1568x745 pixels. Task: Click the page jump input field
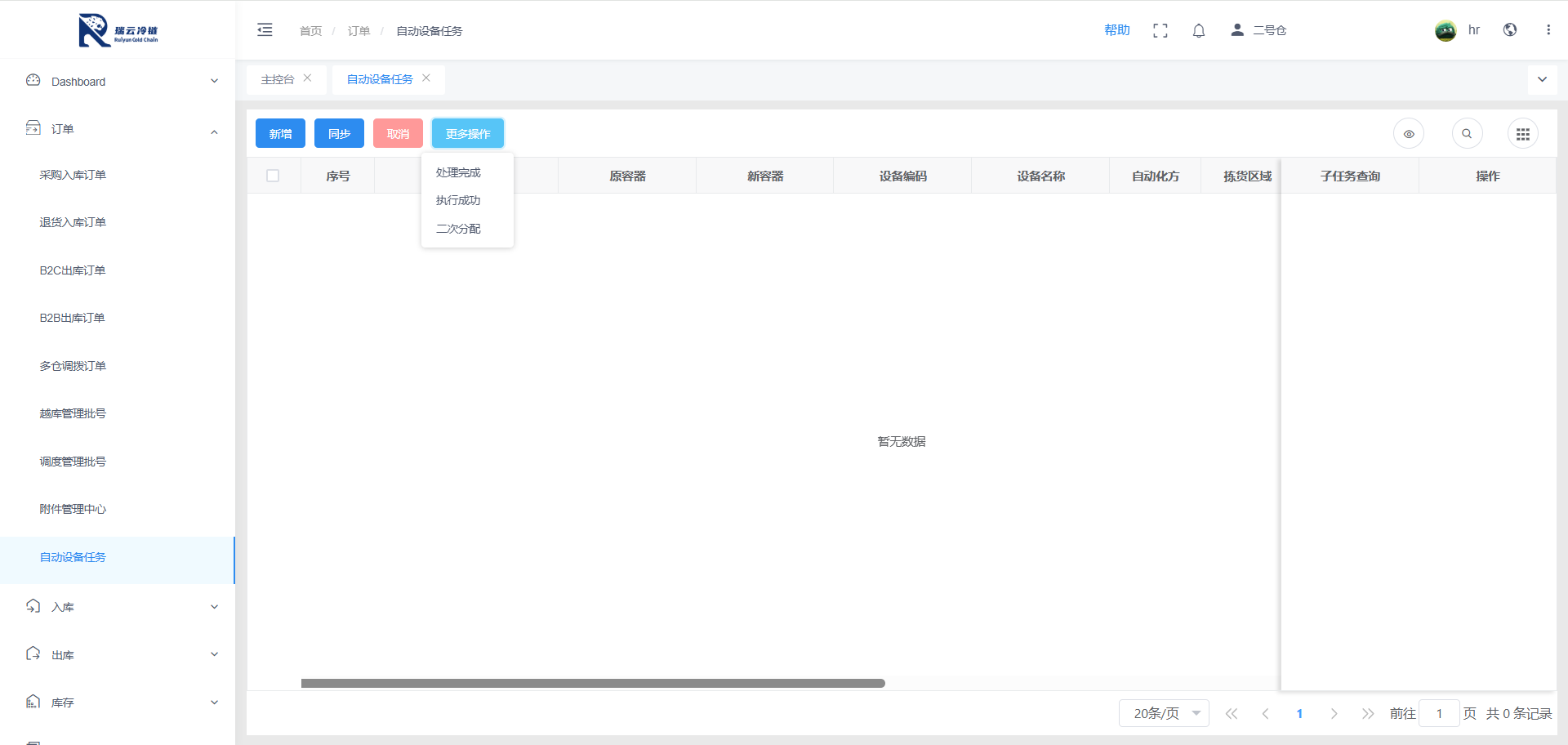click(1439, 713)
